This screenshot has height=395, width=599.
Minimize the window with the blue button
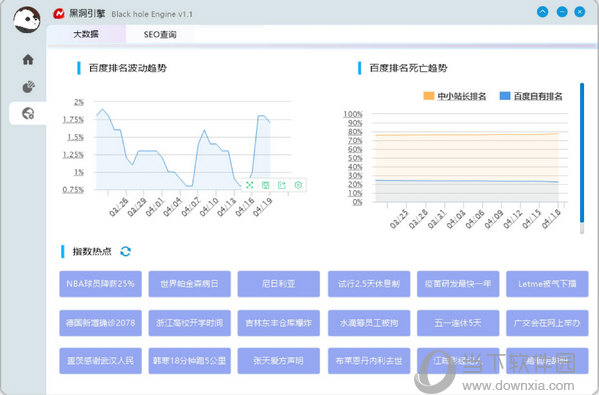click(x=562, y=12)
